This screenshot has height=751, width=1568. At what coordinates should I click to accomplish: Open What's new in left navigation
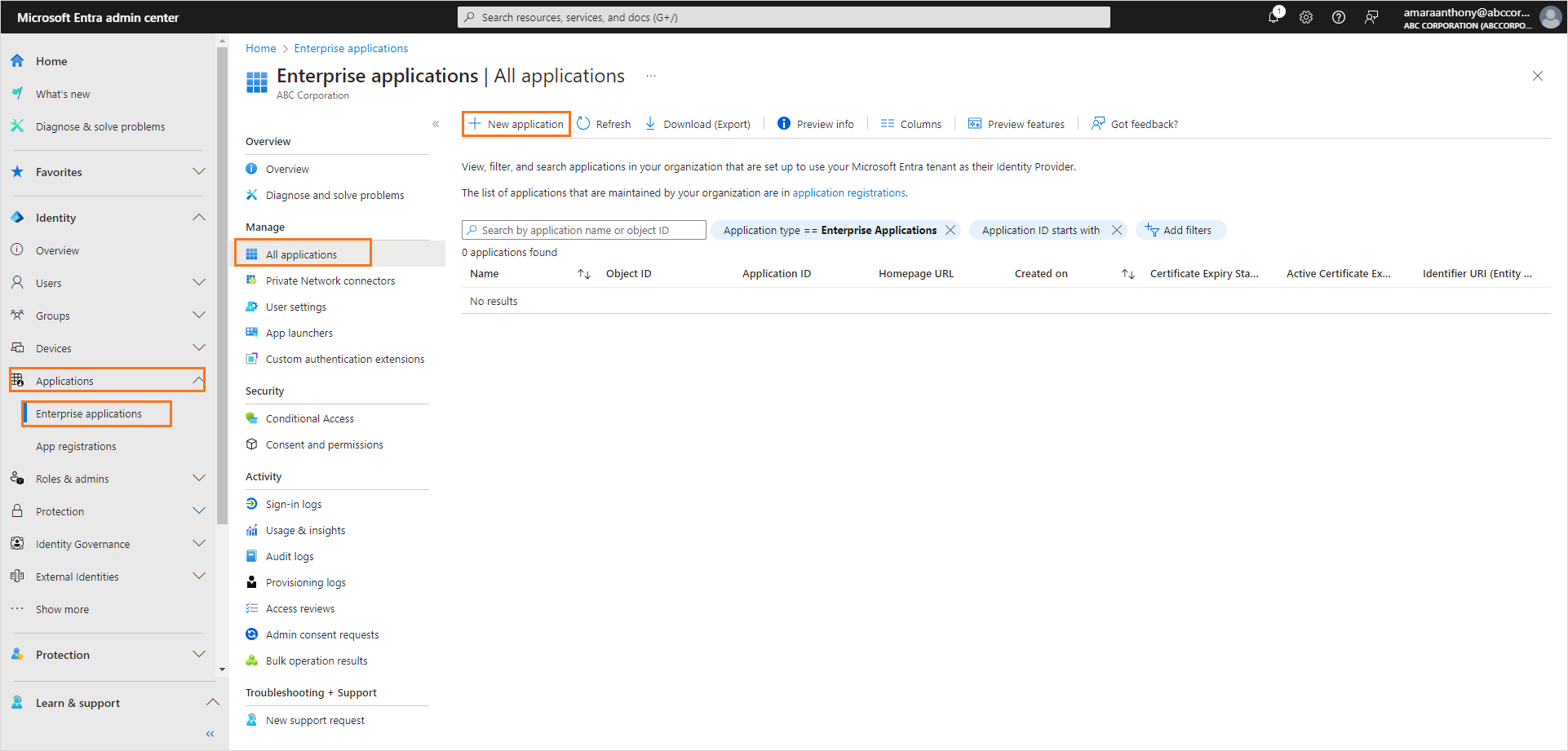click(63, 94)
